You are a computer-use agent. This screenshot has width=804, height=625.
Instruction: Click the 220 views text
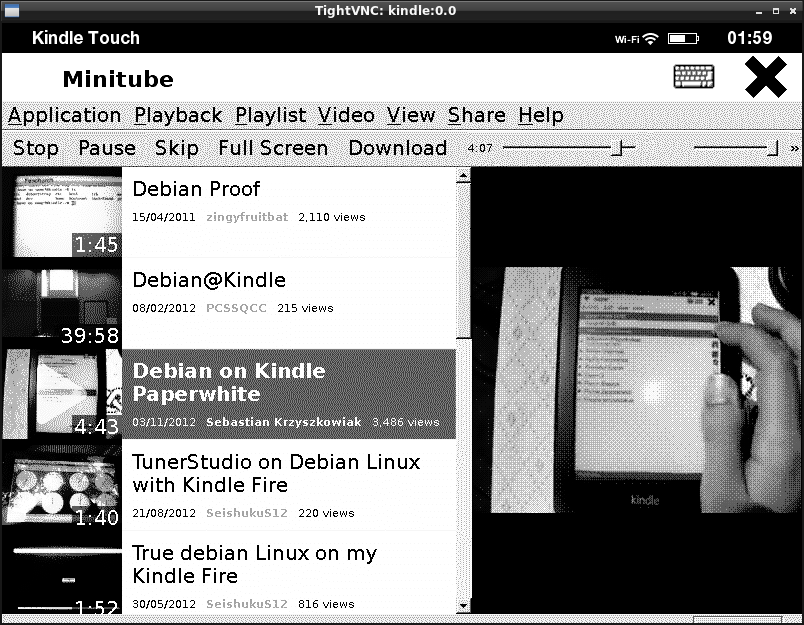click(326, 513)
